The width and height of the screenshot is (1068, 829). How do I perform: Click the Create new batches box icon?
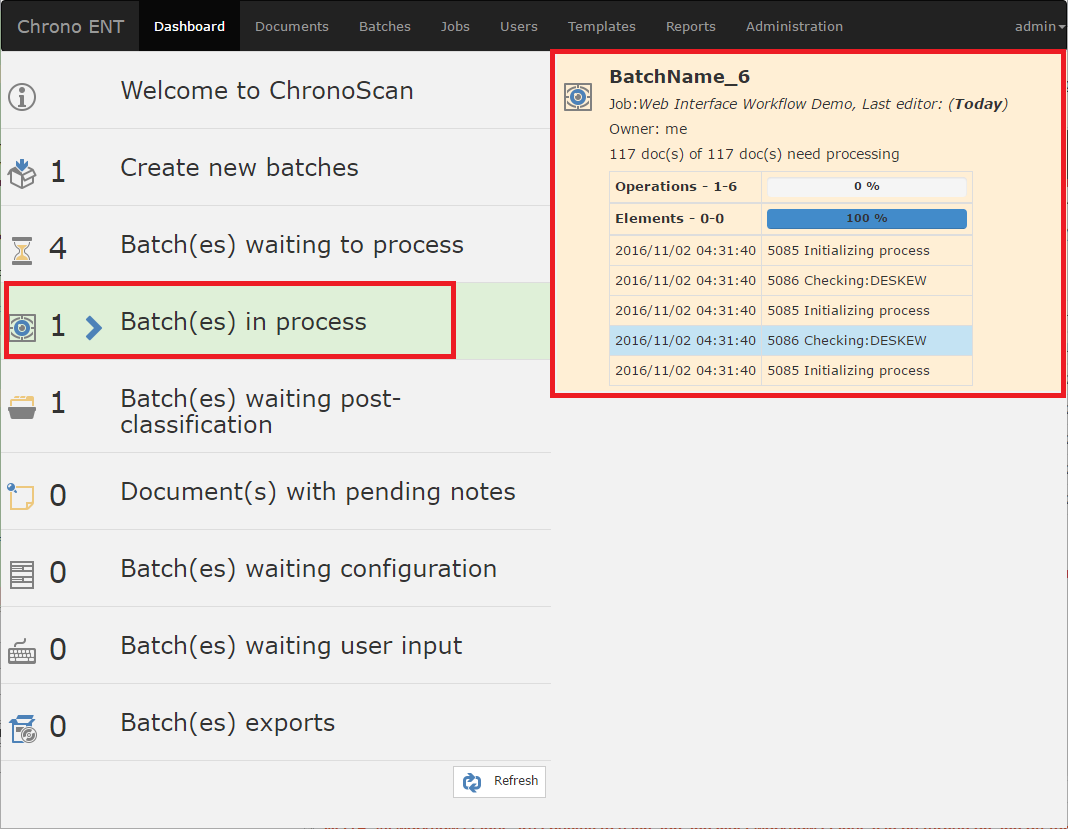tap(22, 174)
